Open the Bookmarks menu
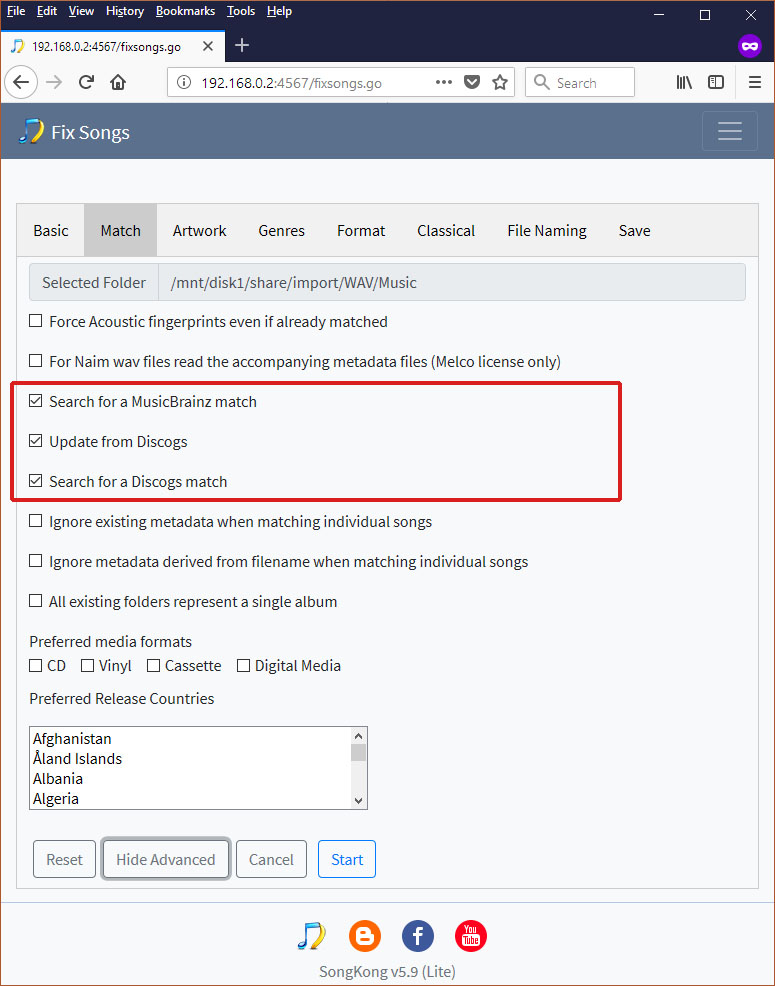This screenshot has height=986, width=775. coord(185,11)
